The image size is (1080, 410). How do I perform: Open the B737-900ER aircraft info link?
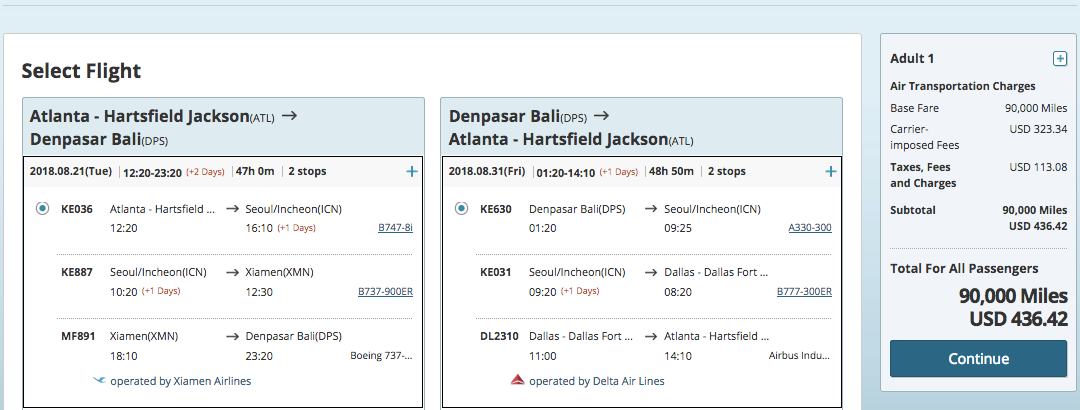coord(386,291)
